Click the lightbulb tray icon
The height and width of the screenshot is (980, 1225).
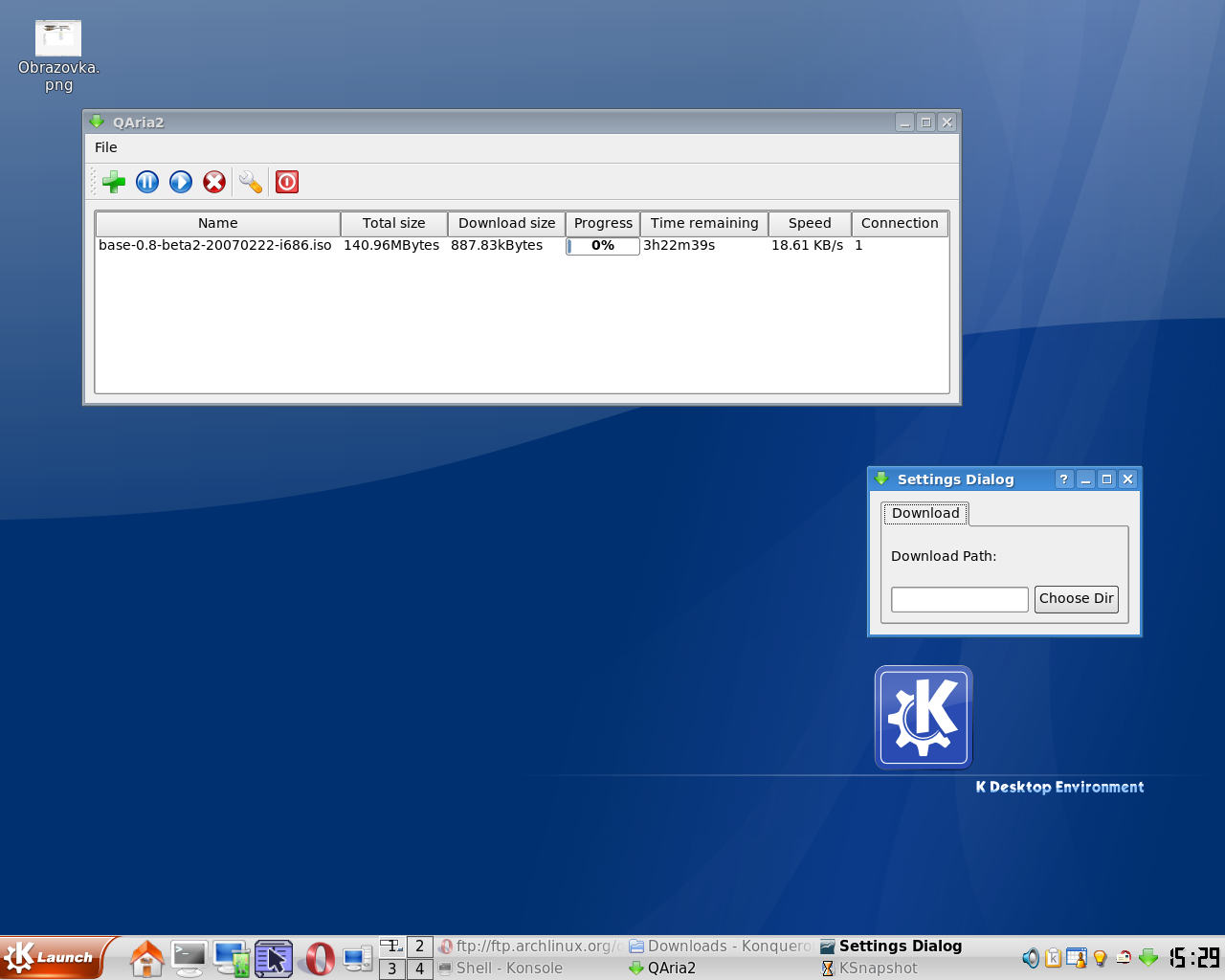pyautogui.click(x=1101, y=958)
